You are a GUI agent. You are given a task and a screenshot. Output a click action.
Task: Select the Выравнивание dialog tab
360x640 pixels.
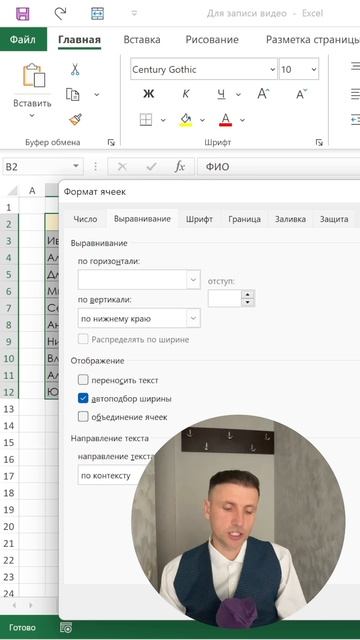(142, 219)
